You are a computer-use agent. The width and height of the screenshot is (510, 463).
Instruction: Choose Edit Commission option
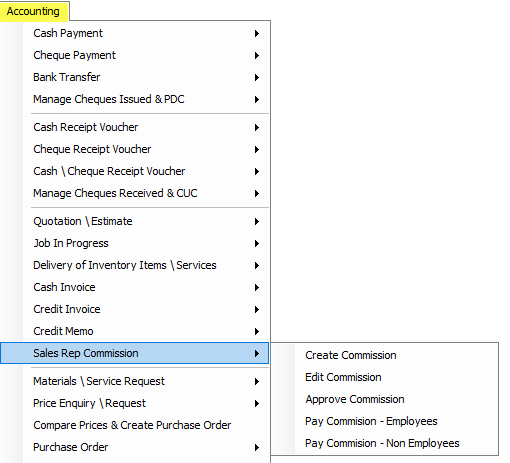point(343,377)
